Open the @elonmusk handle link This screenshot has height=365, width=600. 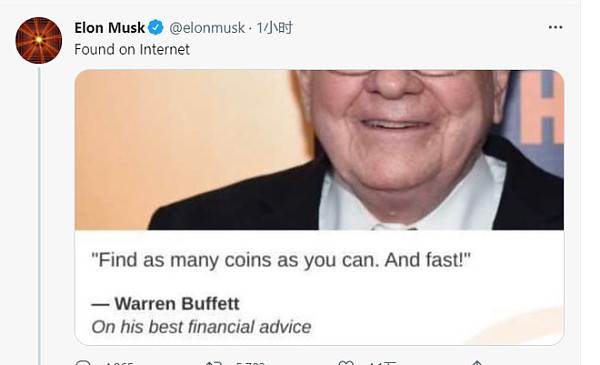coord(207,28)
